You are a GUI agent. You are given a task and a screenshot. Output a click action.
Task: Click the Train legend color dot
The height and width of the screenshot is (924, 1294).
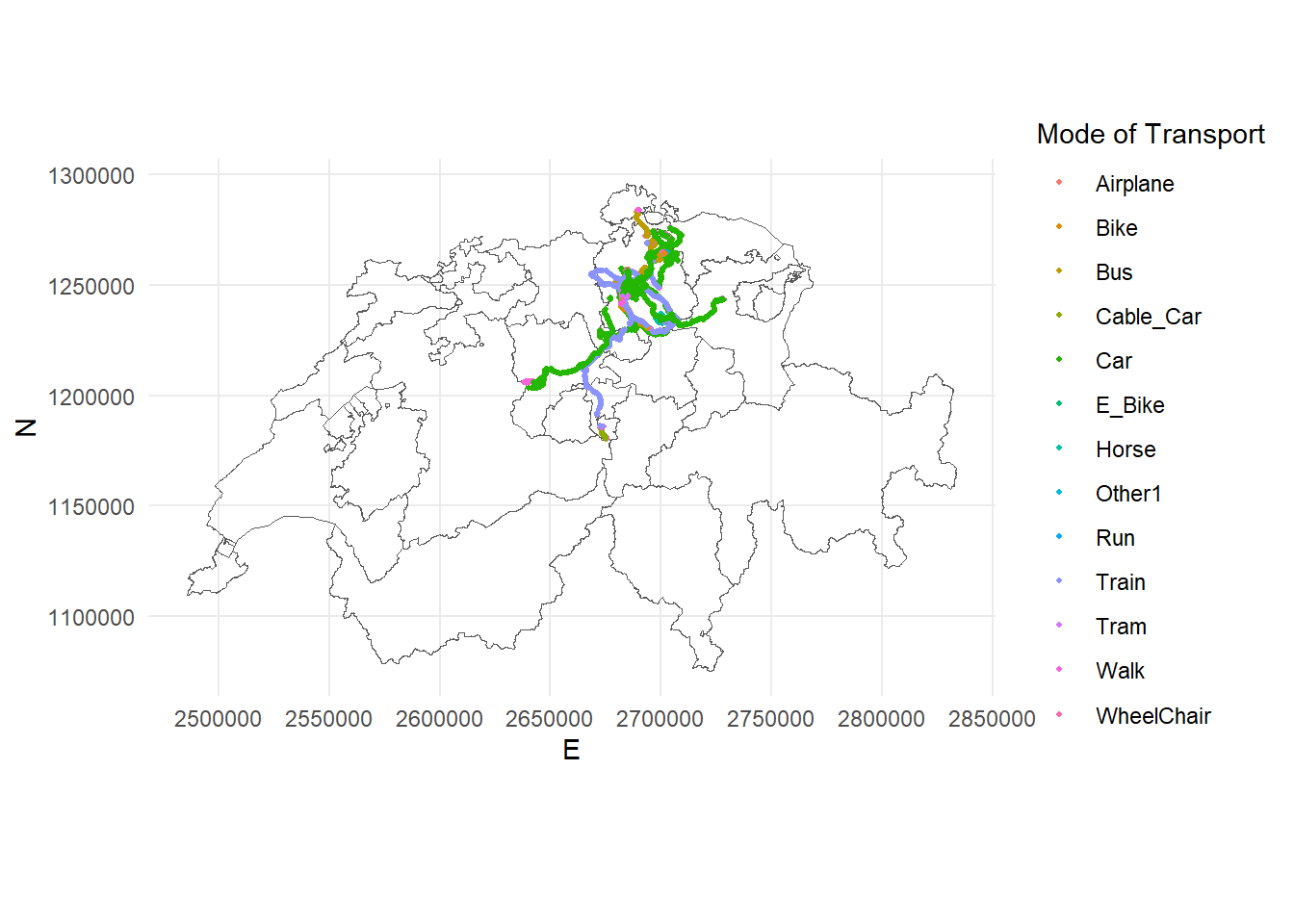tap(1059, 581)
